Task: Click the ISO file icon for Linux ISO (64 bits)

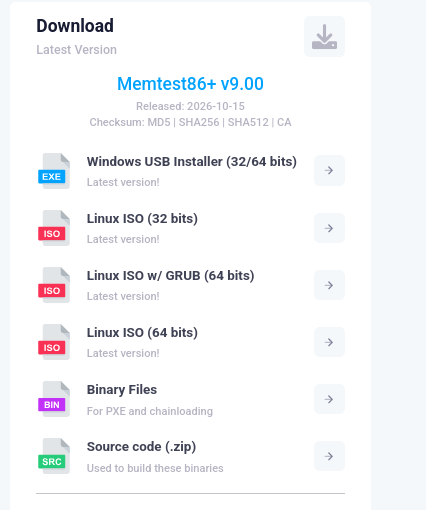Action: click(x=54, y=342)
